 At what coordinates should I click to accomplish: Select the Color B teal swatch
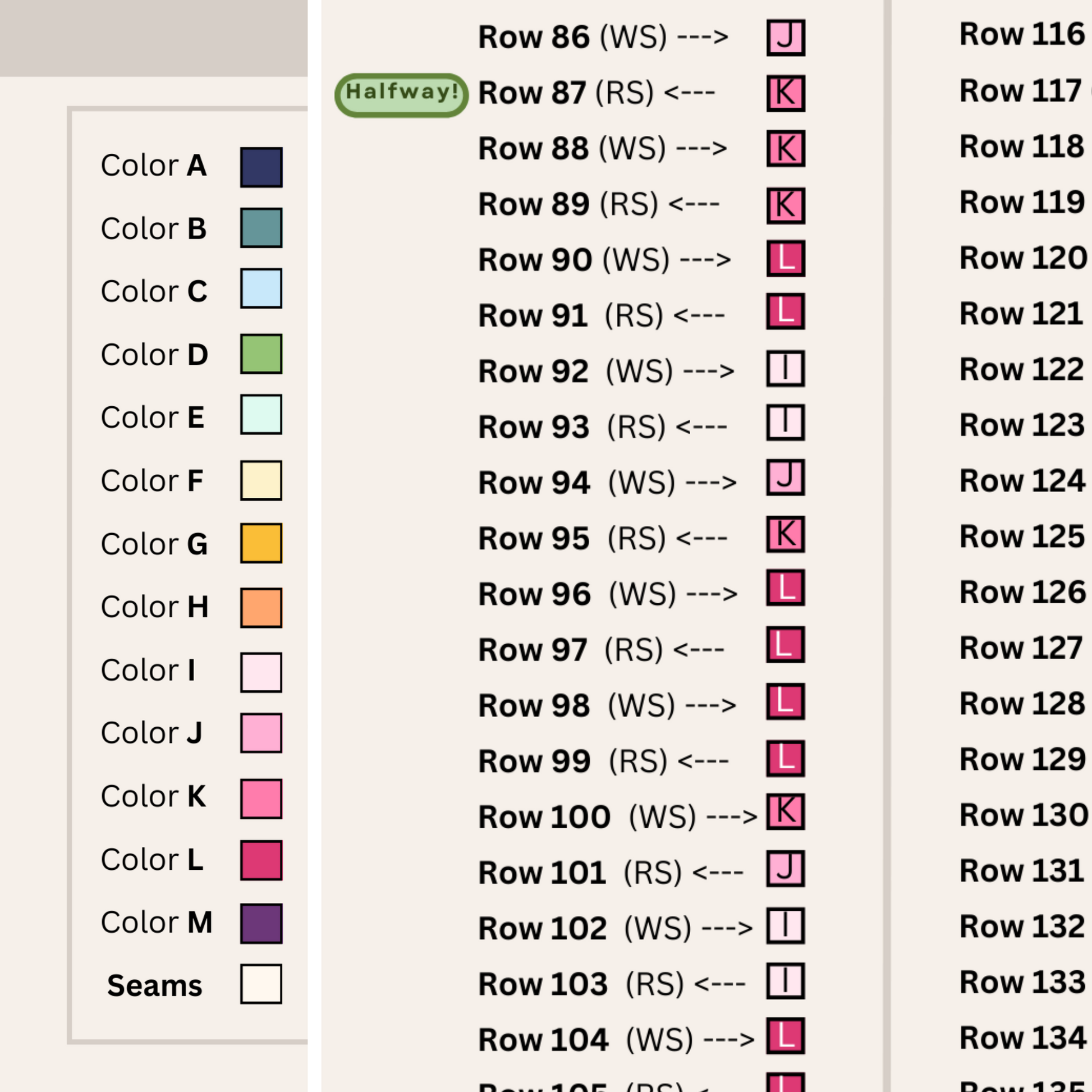click(261, 228)
